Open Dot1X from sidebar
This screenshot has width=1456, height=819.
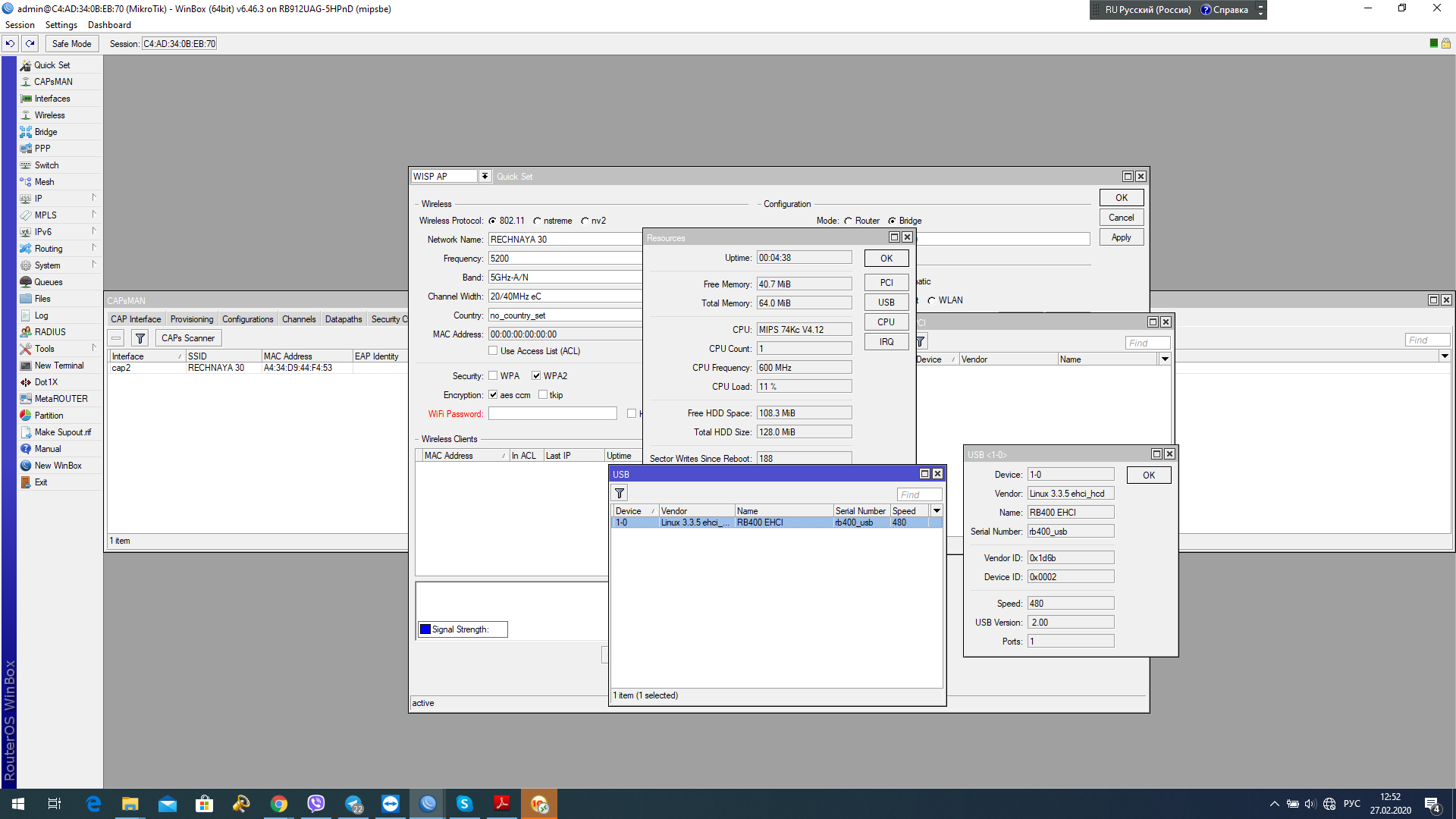pos(45,382)
